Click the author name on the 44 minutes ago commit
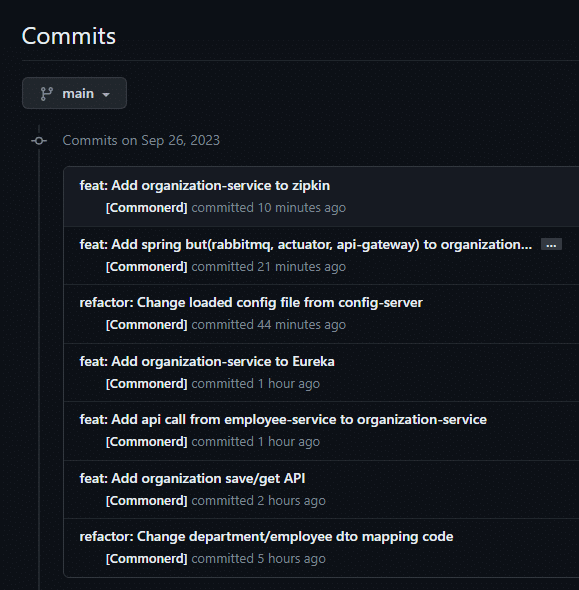Viewport: 579px width, 590px height. tap(147, 325)
